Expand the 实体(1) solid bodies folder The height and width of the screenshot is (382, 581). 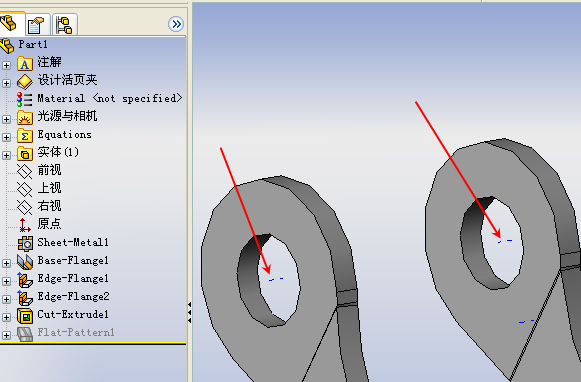coord(6,155)
